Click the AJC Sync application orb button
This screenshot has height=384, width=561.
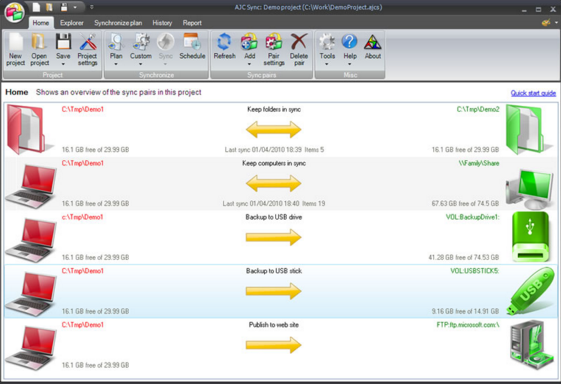[x=14, y=12]
